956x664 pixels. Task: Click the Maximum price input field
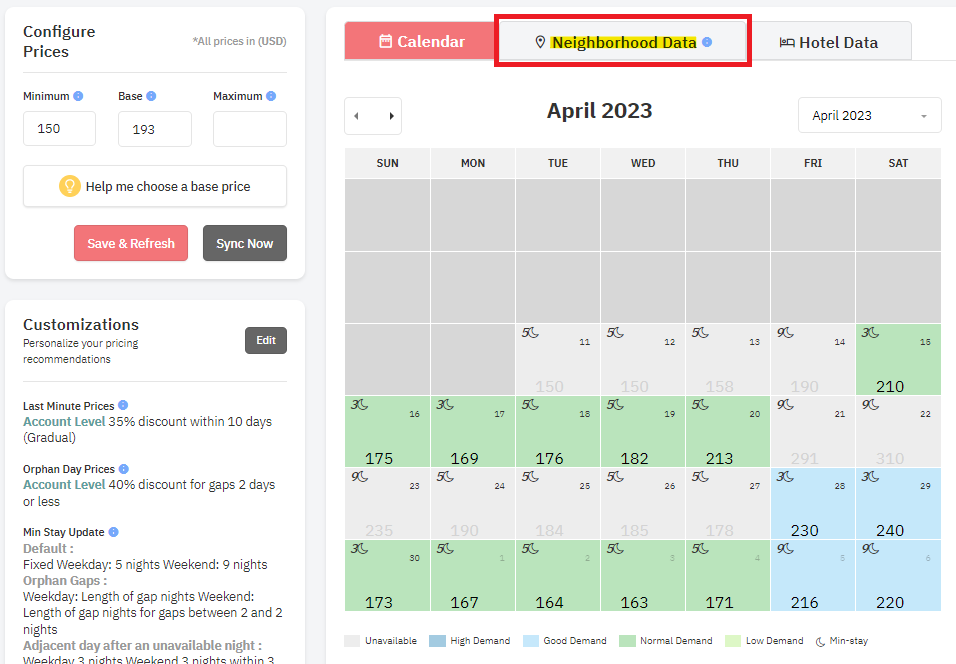[x=250, y=129]
